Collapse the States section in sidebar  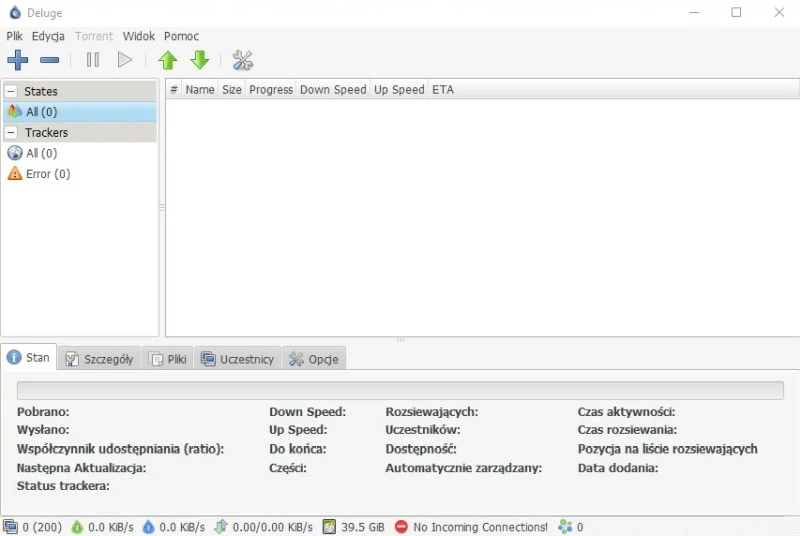(x=11, y=91)
